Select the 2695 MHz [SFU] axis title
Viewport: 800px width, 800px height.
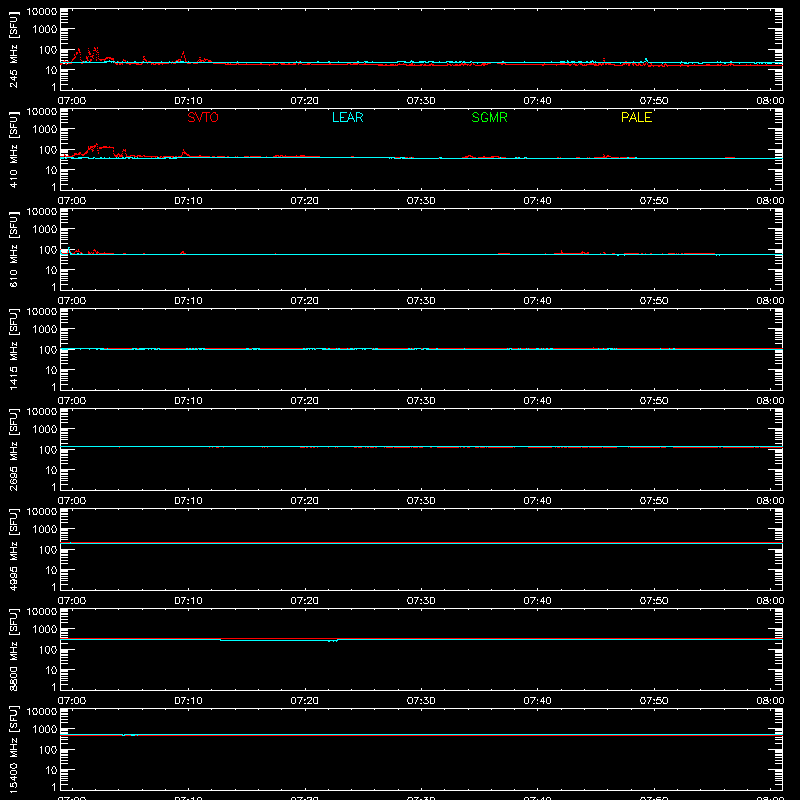click(x=13, y=449)
